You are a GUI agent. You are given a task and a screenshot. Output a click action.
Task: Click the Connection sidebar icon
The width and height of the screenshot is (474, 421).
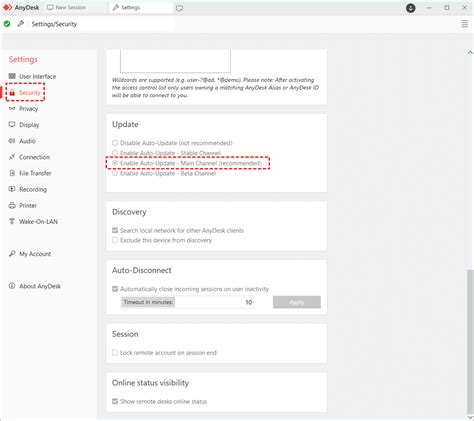(x=12, y=157)
